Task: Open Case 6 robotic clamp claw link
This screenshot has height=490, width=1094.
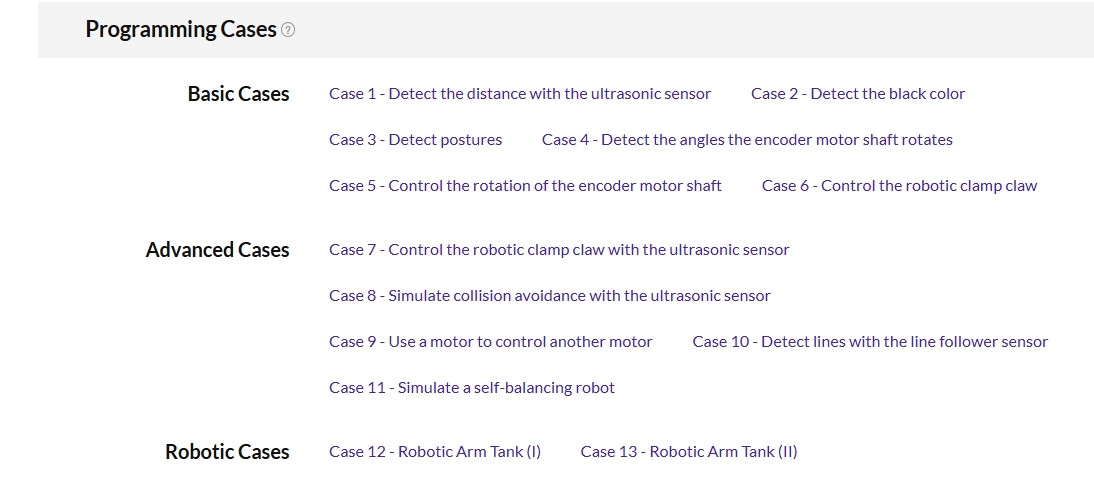Action: [899, 186]
